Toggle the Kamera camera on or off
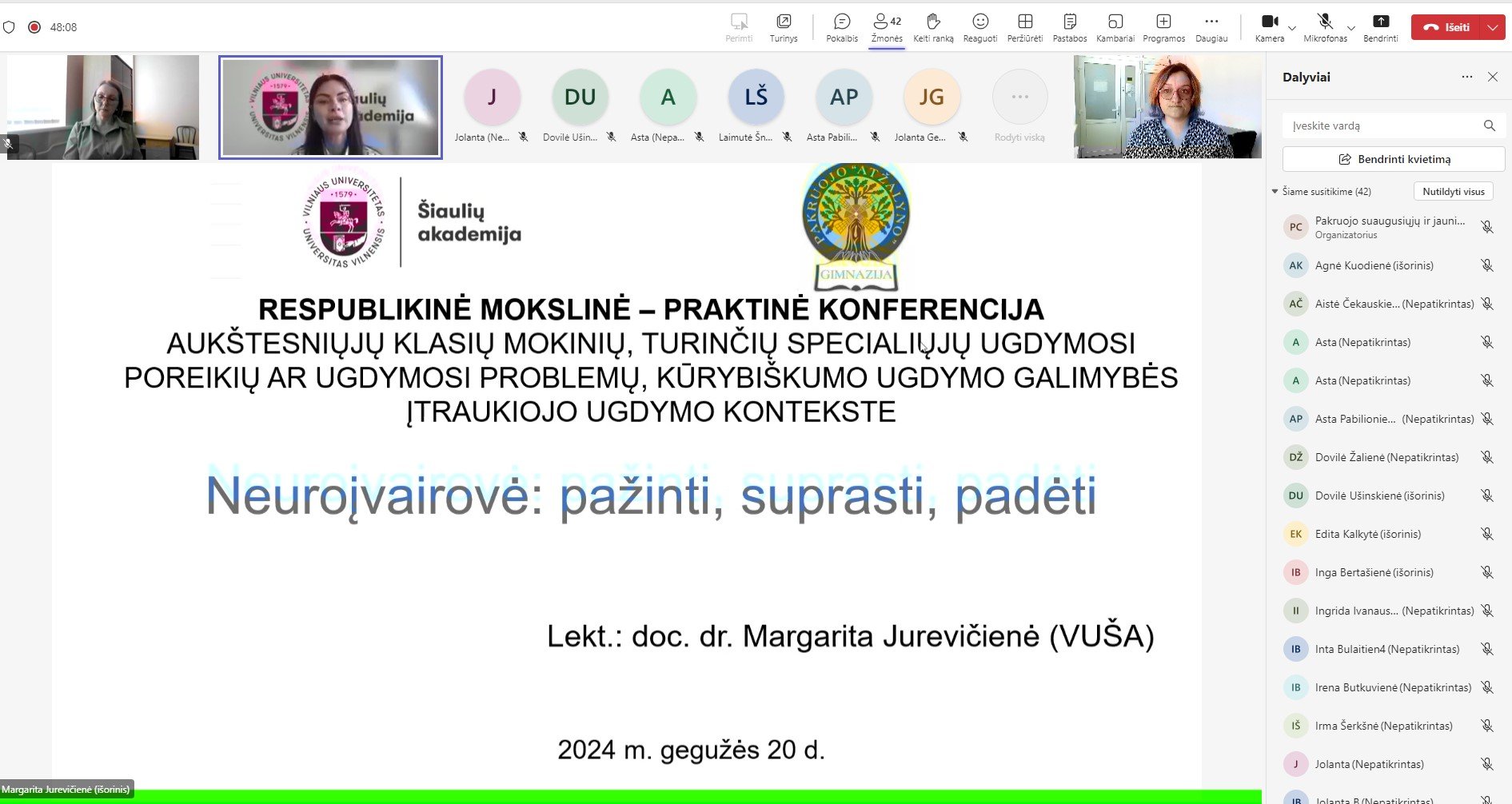 pyautogui.click(x=1269, y=22)
